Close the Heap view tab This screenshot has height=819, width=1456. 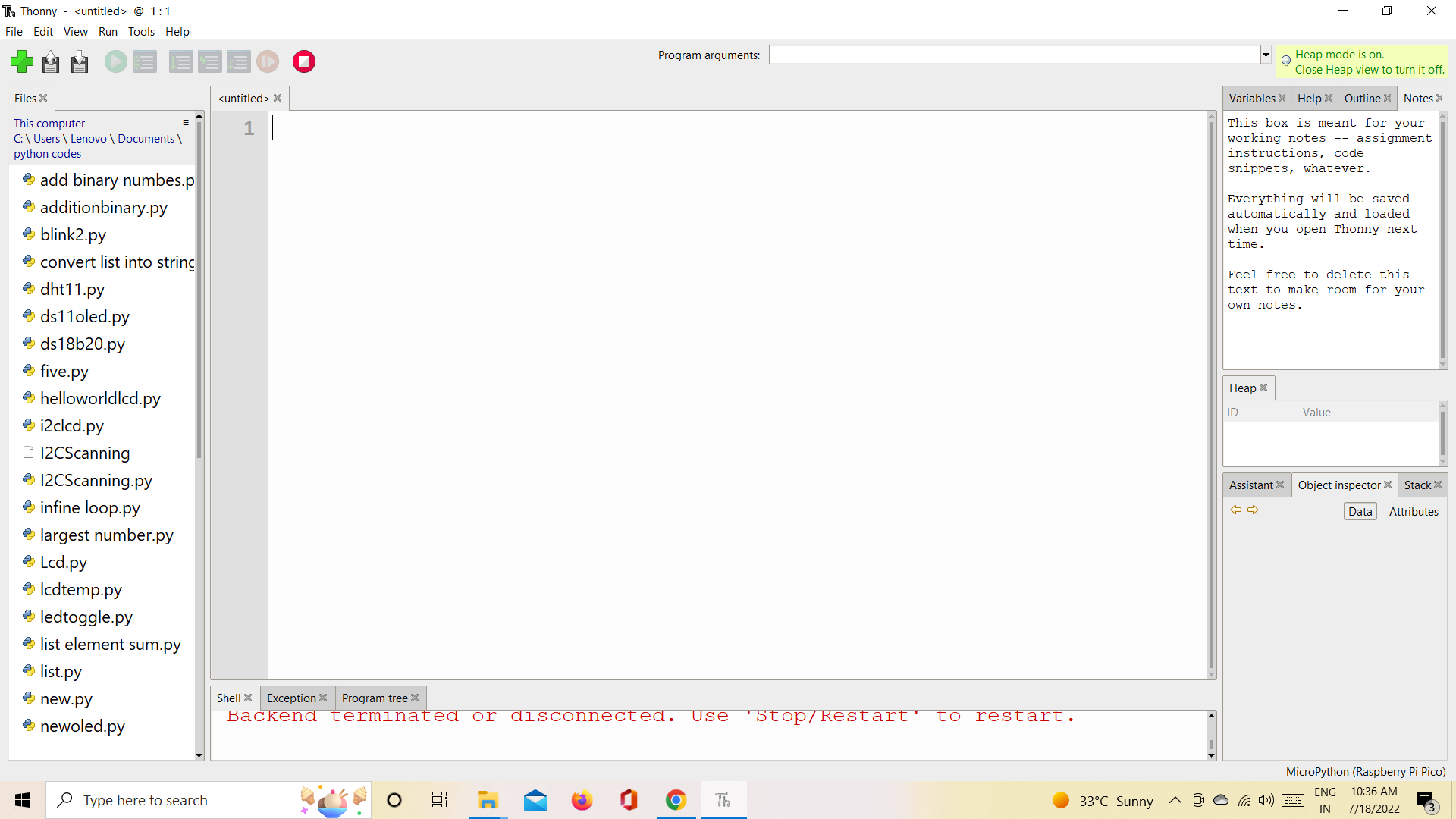click(x=1263, y=388)
